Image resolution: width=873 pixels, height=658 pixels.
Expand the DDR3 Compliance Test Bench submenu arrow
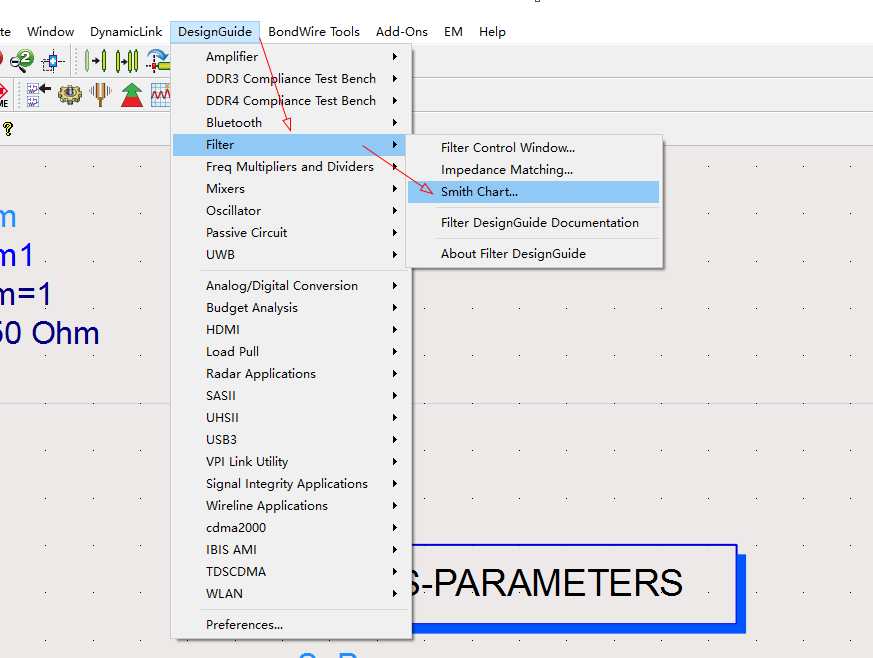pyautogui.click(x=394, y=78)
